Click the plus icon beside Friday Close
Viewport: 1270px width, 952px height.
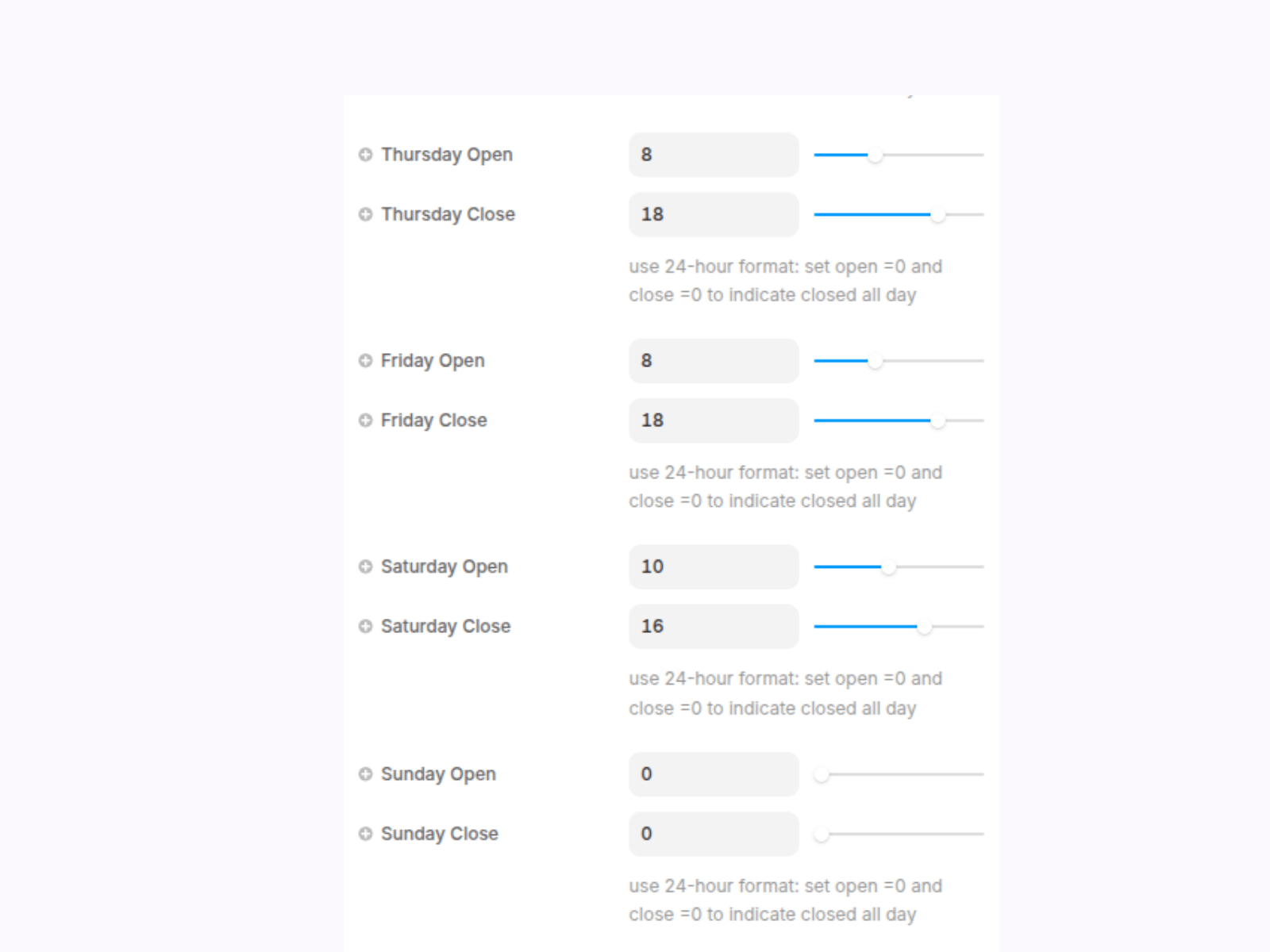365,420
